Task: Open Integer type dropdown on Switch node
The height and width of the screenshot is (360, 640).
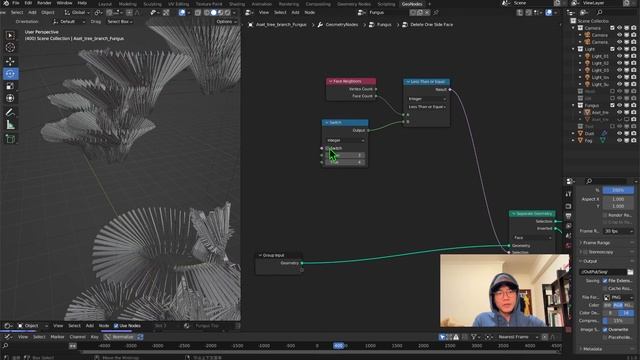Action: coord(345,140)
